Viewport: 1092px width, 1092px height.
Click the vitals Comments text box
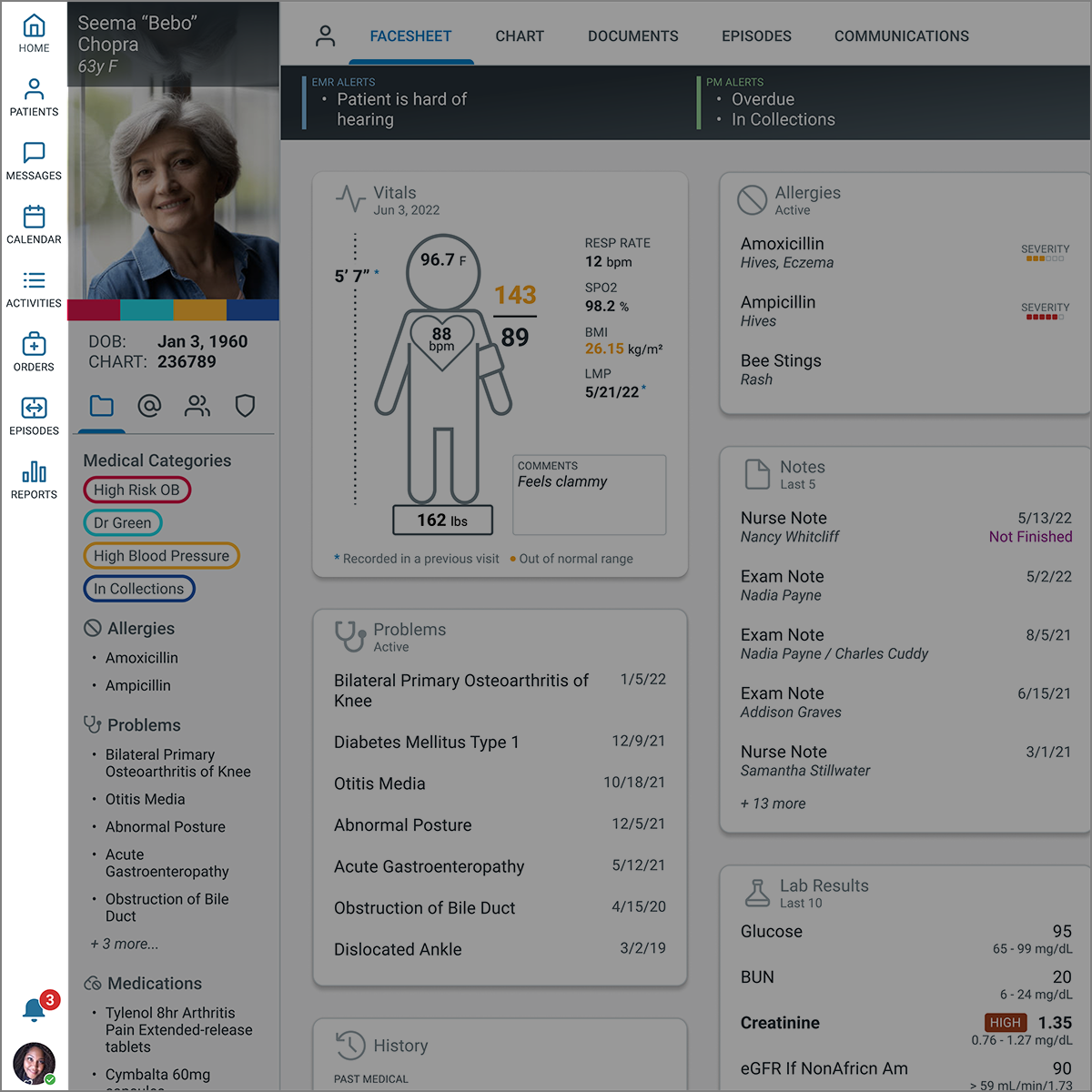pos(589,495)
